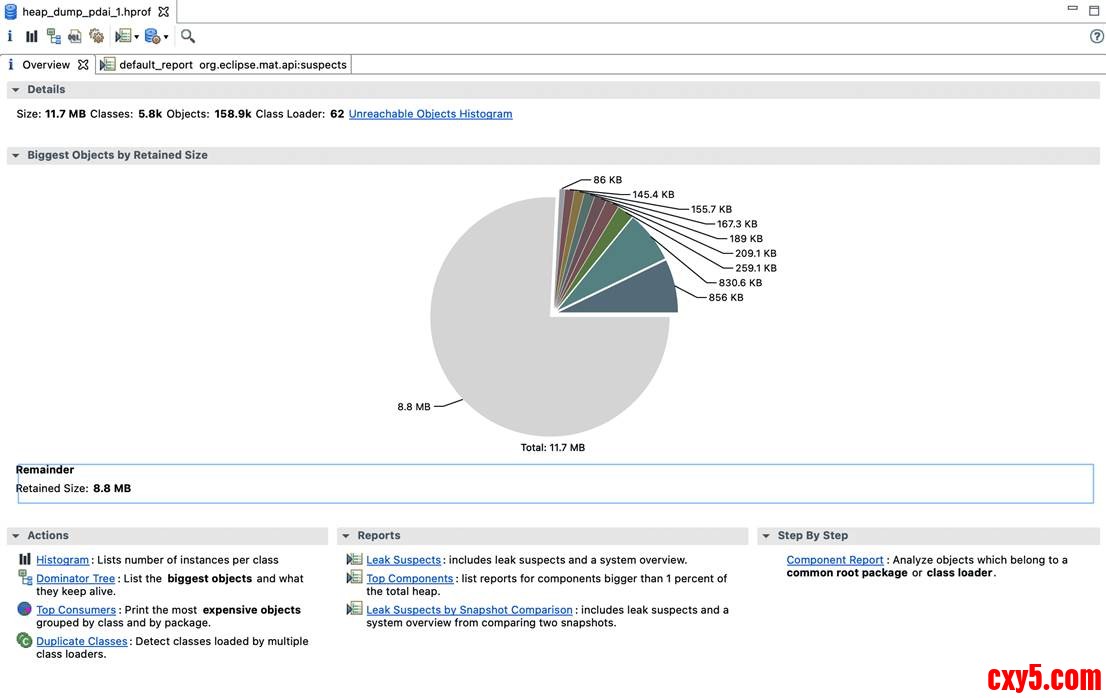
Task: Collapse Biggest Objects by Retained Size section
Action: click(x=15, y=156)
